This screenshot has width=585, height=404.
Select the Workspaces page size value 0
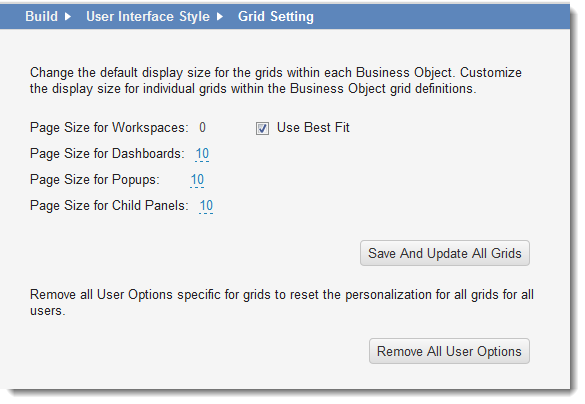[x=202, y=128]
